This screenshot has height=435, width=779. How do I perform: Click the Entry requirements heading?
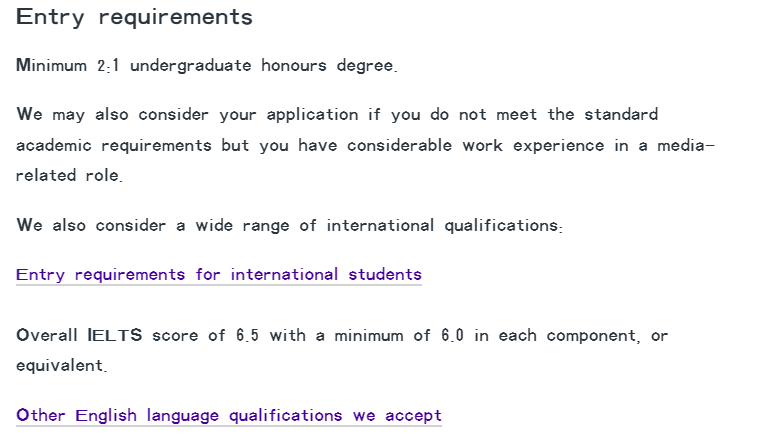pos(134,17)
